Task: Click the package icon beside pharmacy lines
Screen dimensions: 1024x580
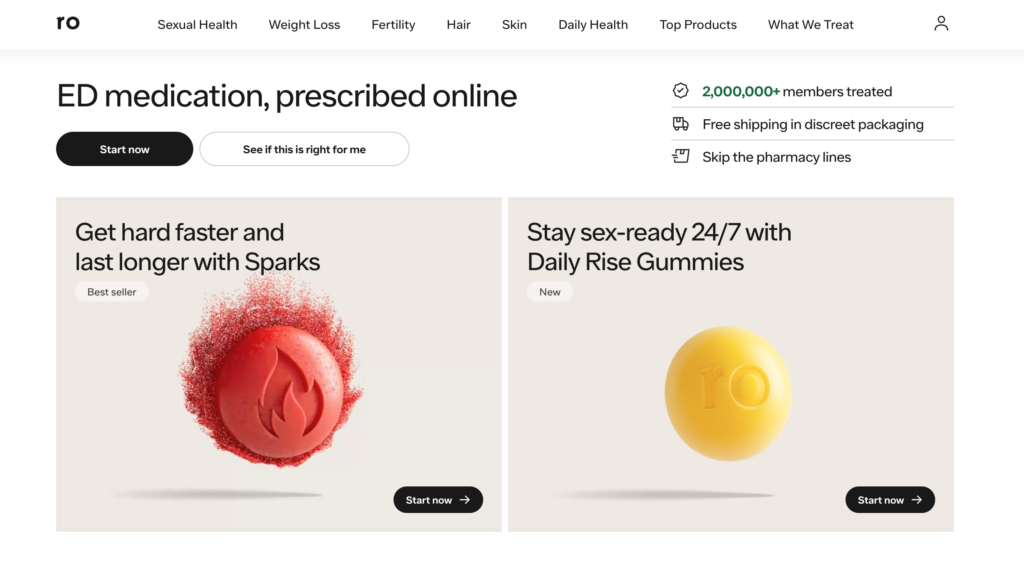Action: point(680,156)
